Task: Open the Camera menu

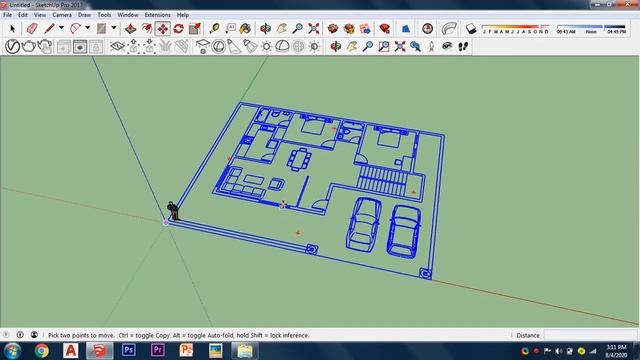Action: (x=62, y=15)
